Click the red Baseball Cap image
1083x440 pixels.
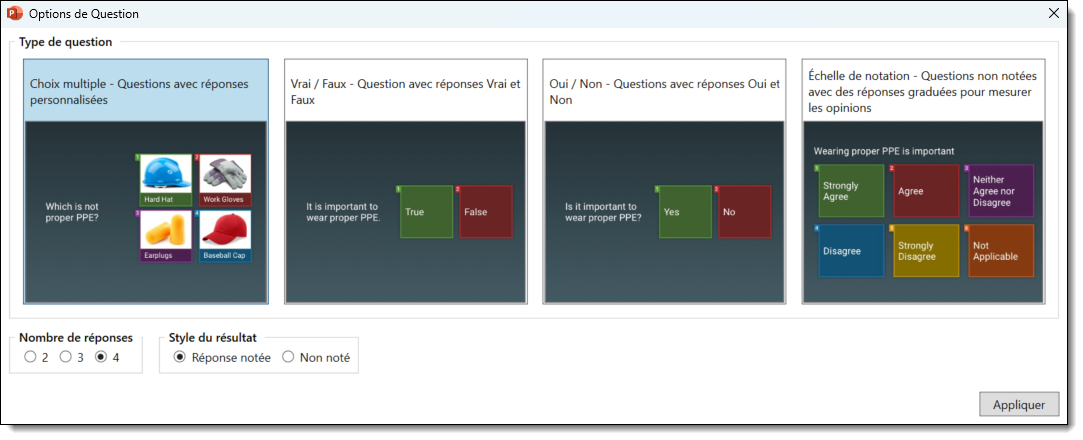click(x=224, y=232)
